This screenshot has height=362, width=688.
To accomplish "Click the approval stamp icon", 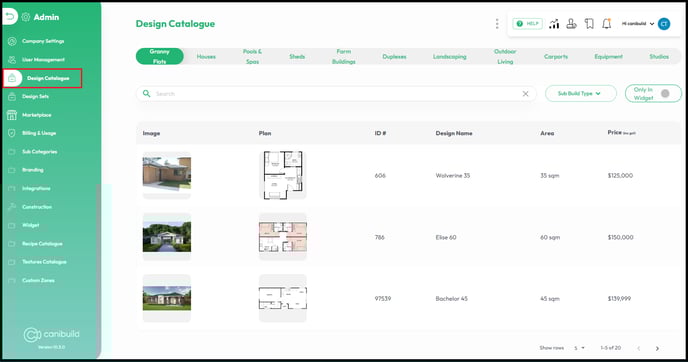I will pos(571,24).
